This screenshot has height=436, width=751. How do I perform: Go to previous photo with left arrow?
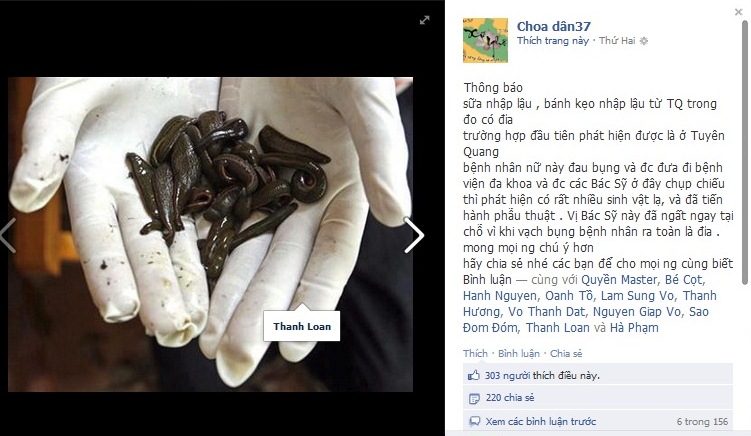(x=7, y=235)
